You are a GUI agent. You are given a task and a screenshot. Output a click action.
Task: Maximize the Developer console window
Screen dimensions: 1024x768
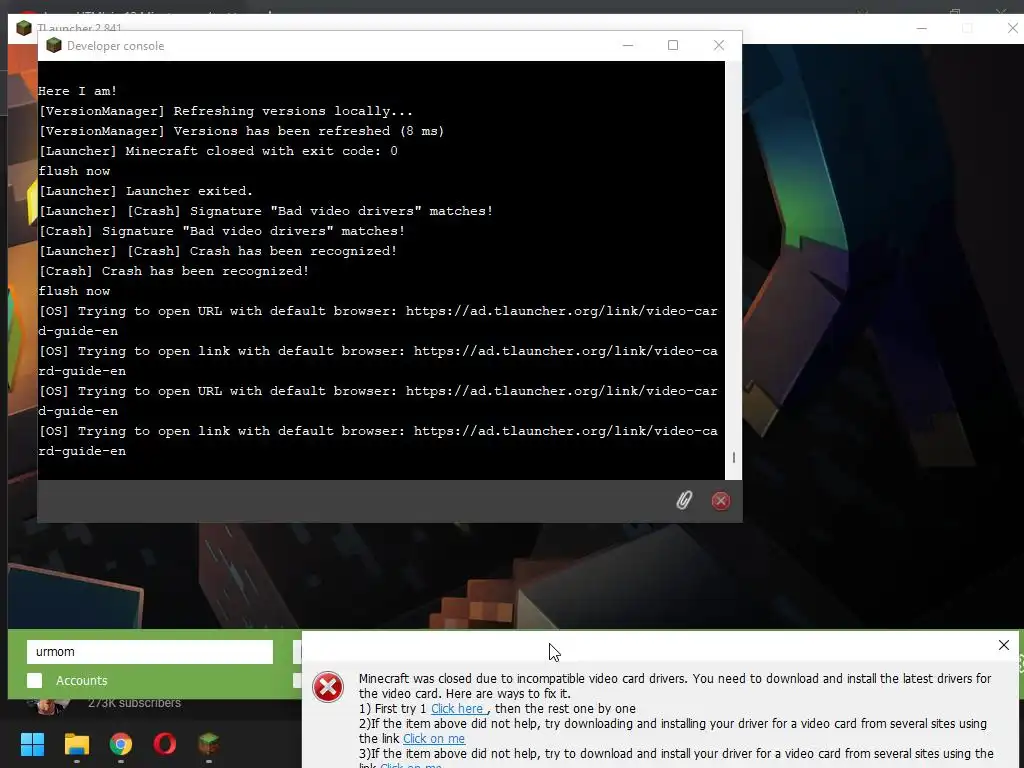(x=673, y=45)
